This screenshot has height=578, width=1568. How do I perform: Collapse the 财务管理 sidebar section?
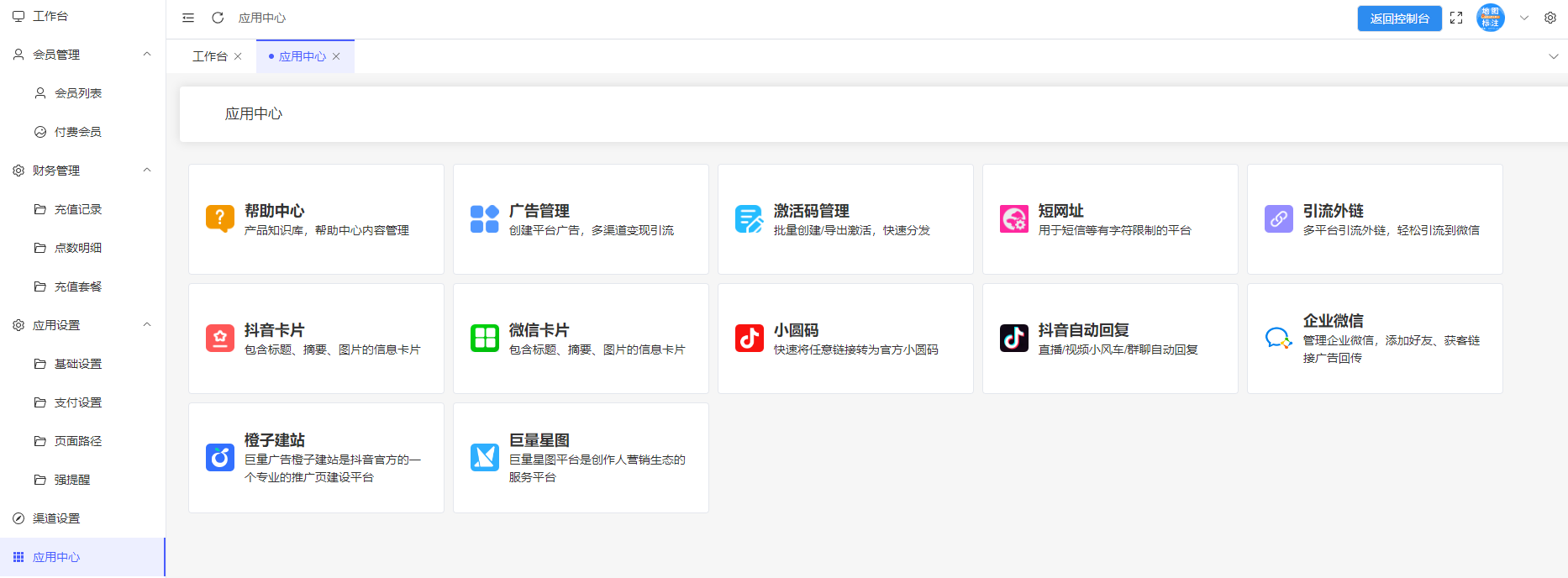point(147,171)
